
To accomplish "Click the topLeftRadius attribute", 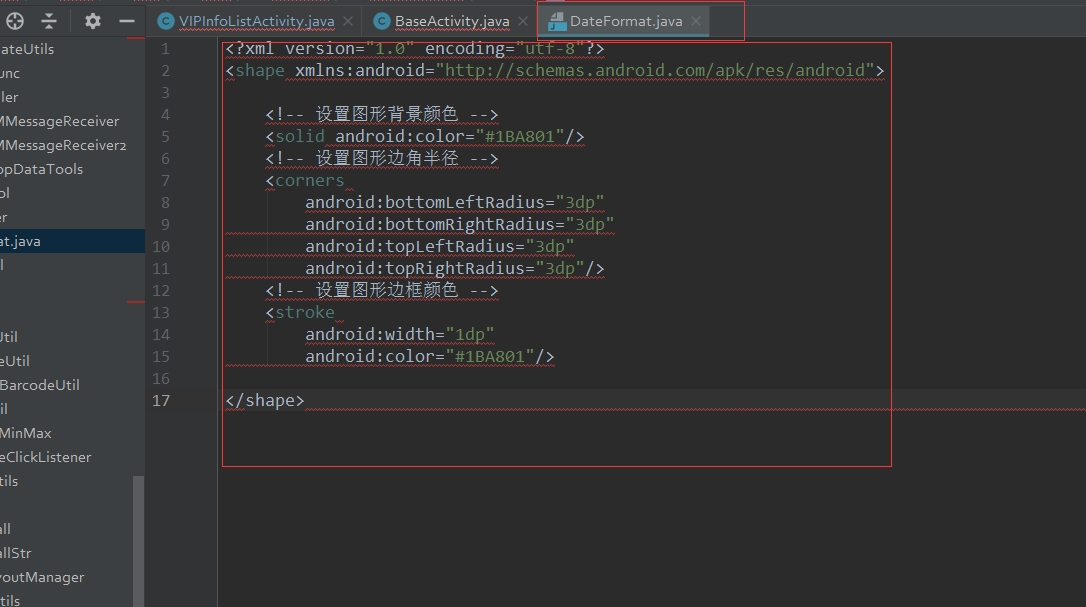I will click(x=439, y=247).
